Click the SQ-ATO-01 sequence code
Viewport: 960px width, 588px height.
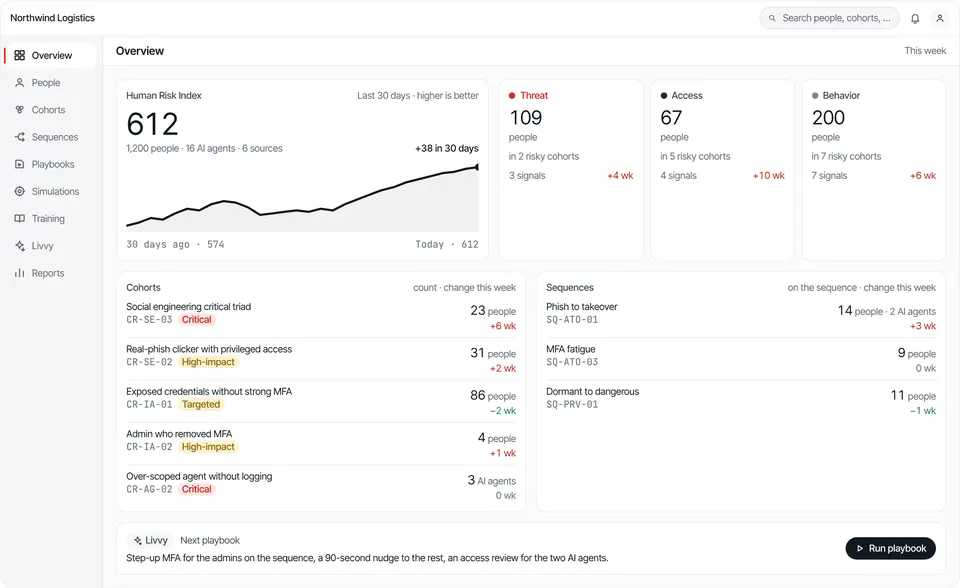tap(572, 320)
